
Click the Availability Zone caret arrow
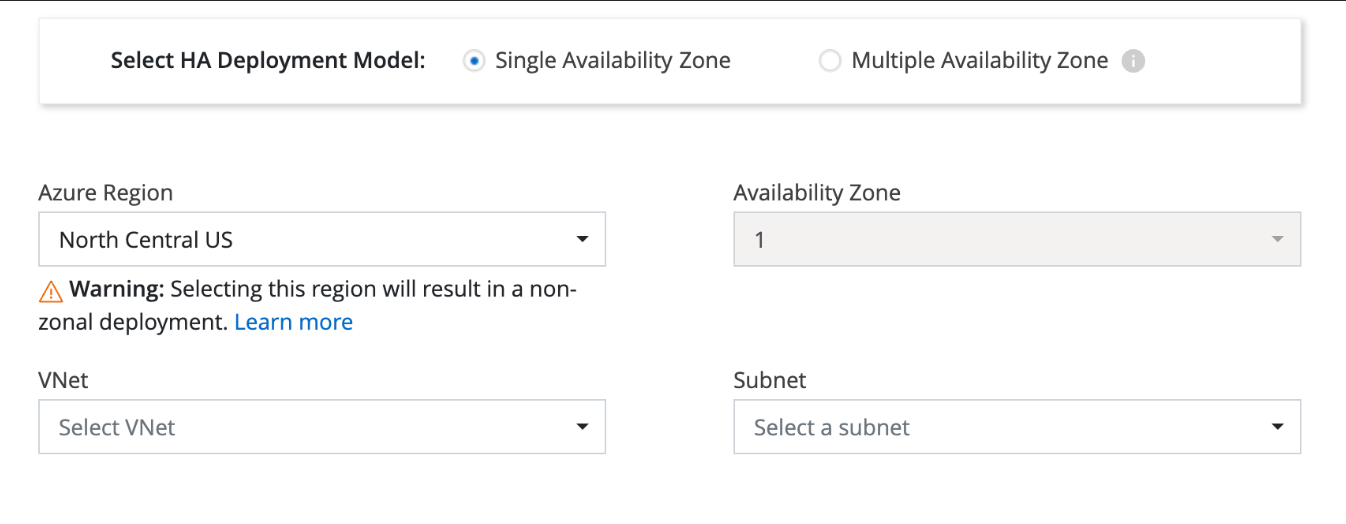1276,240
